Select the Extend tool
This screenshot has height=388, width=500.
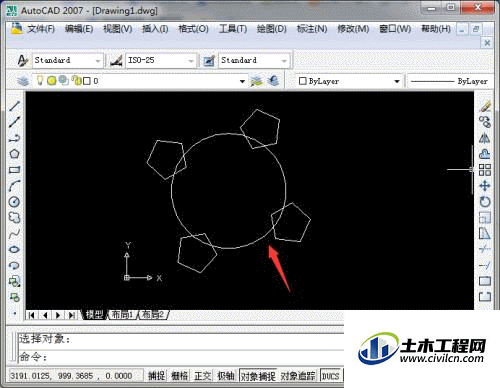[485, 265]
